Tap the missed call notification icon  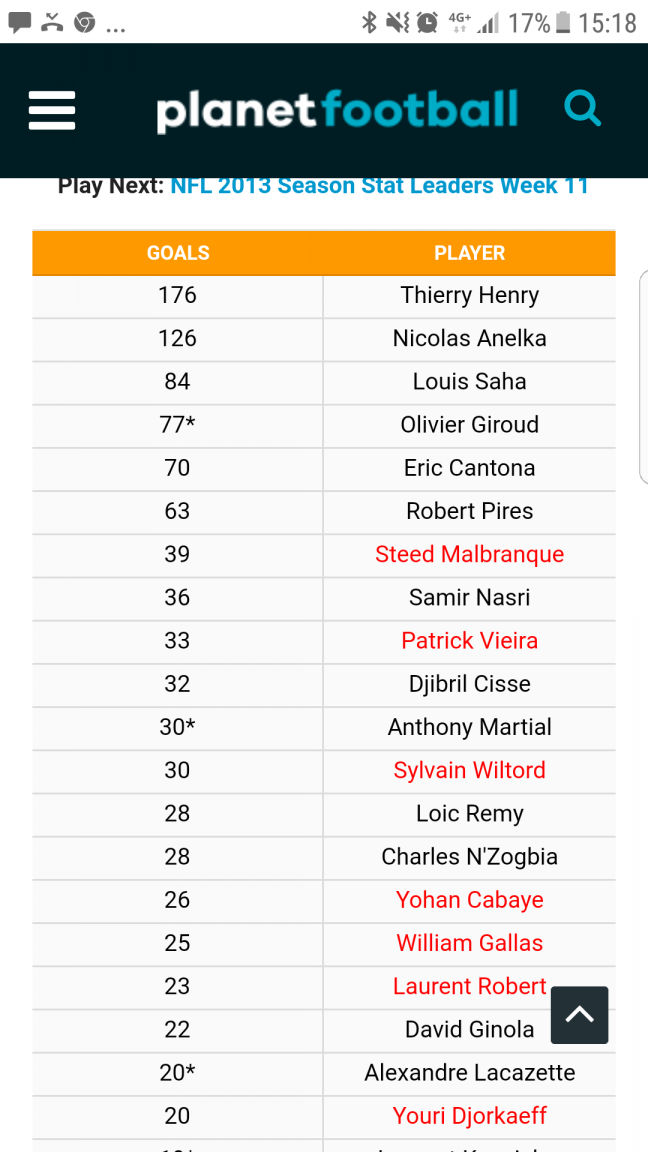52,22
